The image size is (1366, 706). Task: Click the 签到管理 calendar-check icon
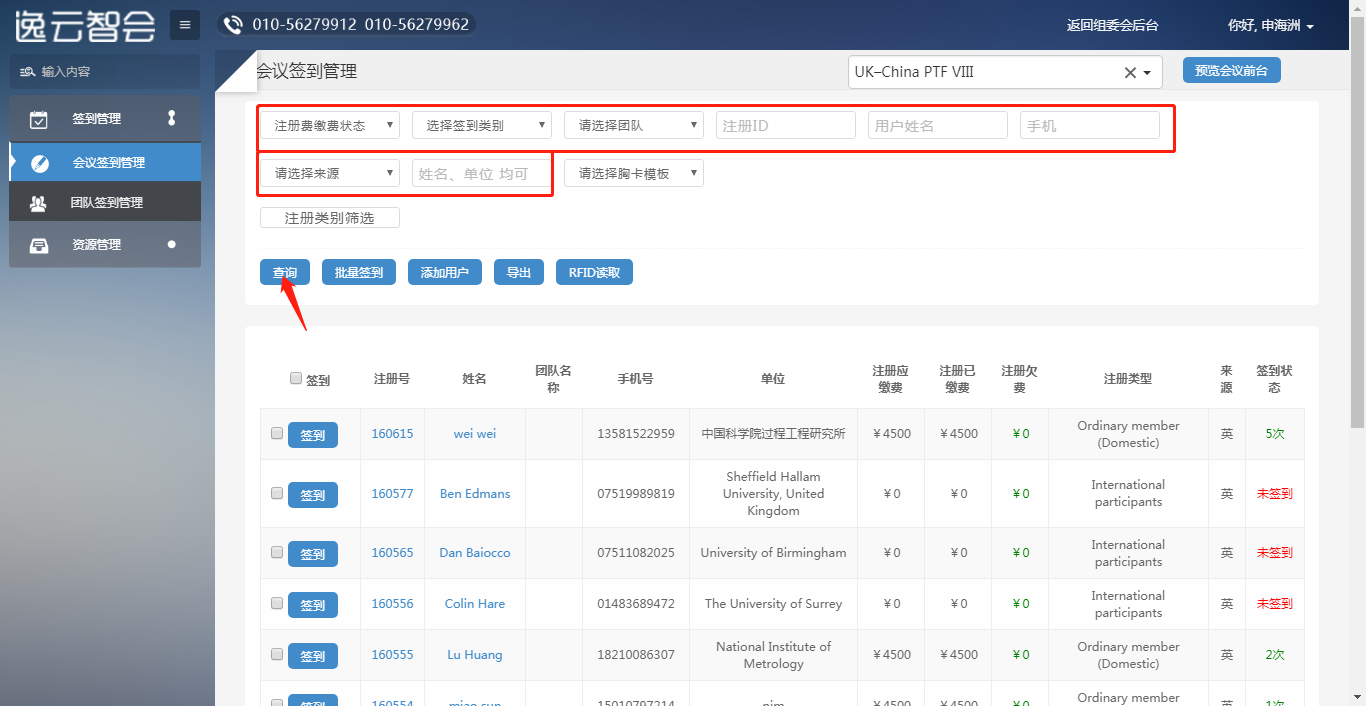click(39, 119)
